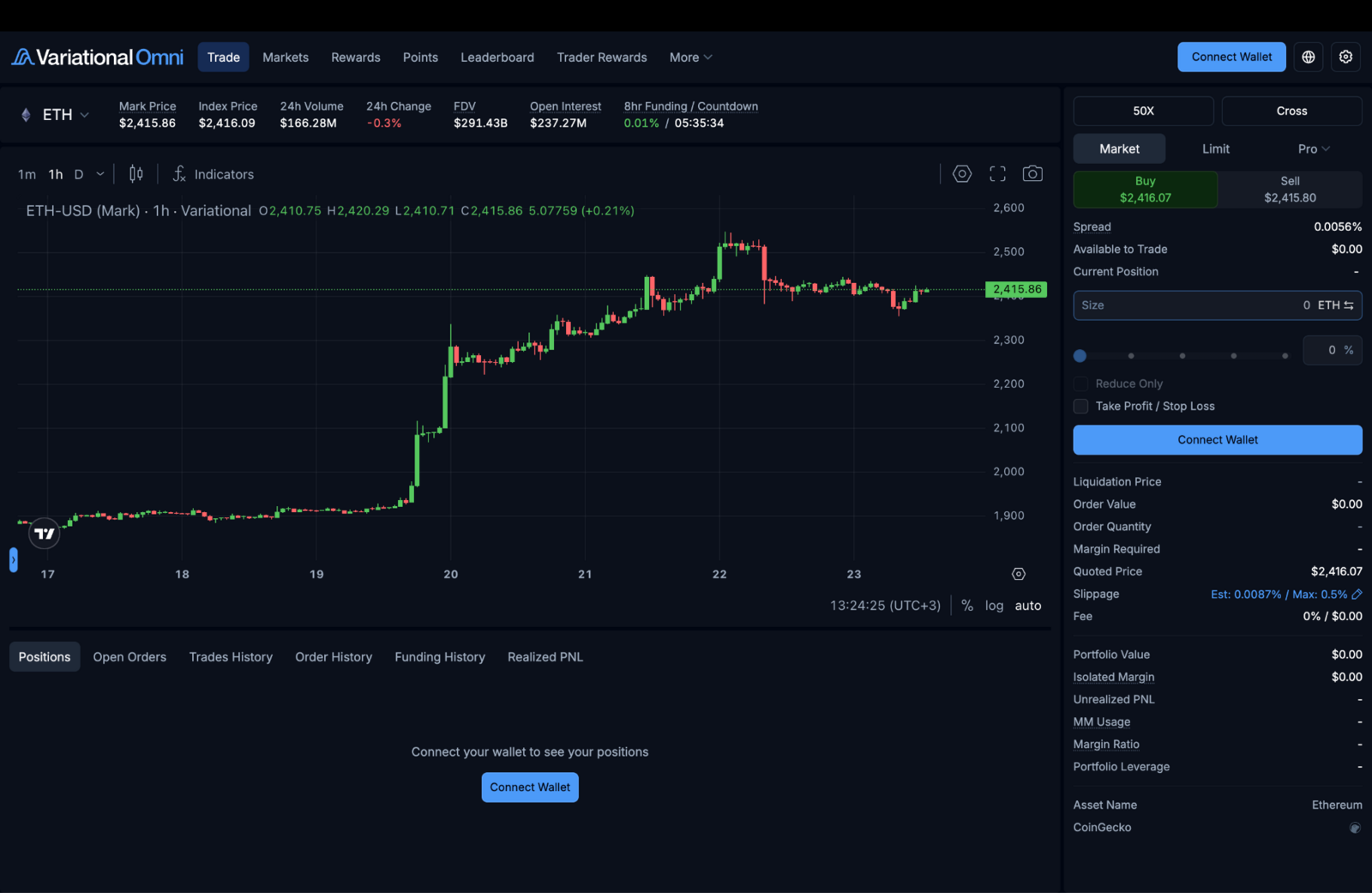Select Positions tab
The width and height of the screenshot is (1372, 893).
tap(45, 657)
